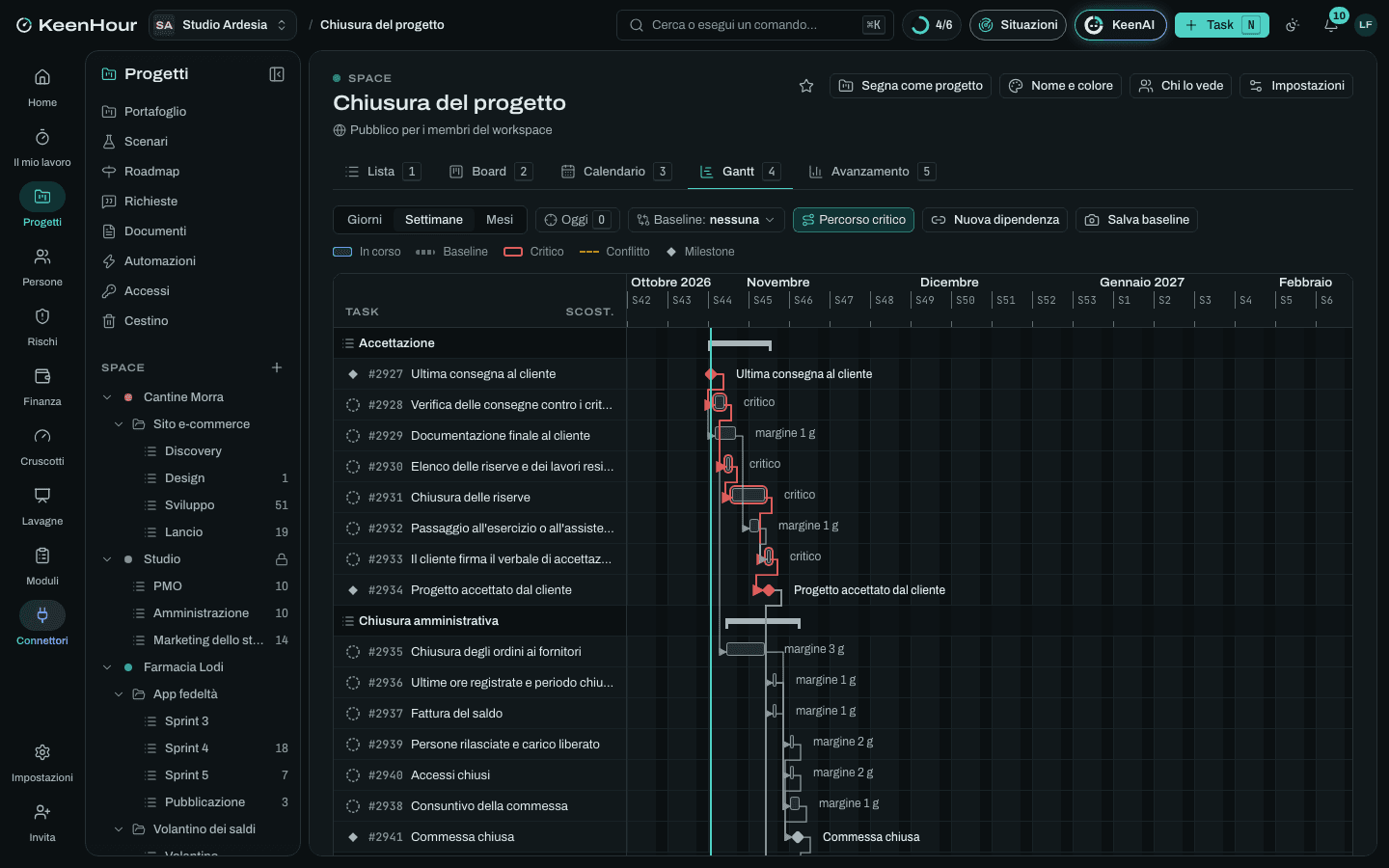1389x868 pixels.
Task: Open the Lavagne whiteboards
Action: click(x=42, y=505)
